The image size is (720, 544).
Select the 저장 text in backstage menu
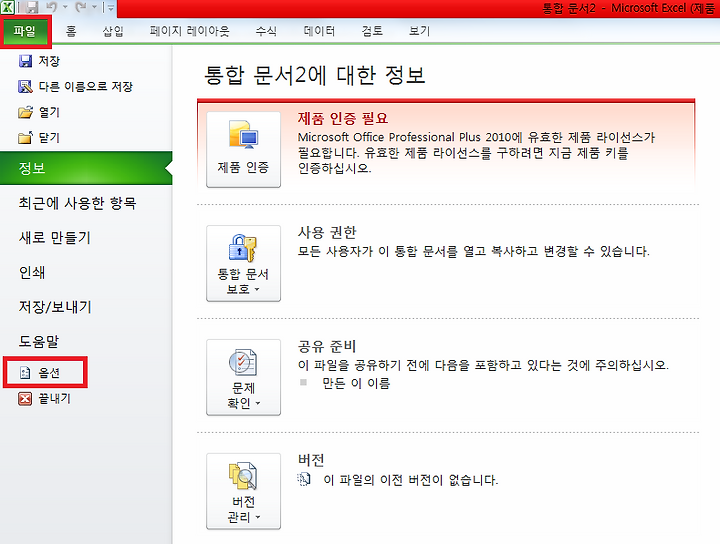tap(49, 61)
